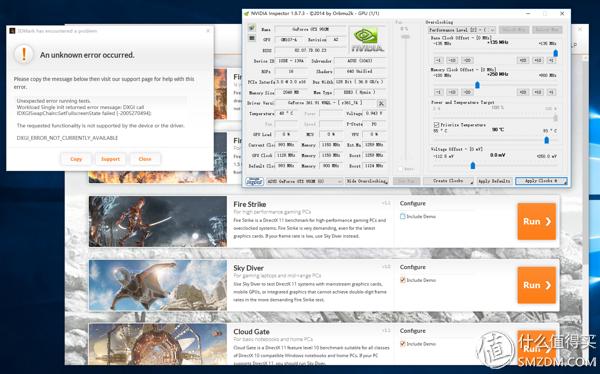Open the Create Clocks shortcut menu
The width and height of the screenshot is (600, 374).
coord(448,181)
